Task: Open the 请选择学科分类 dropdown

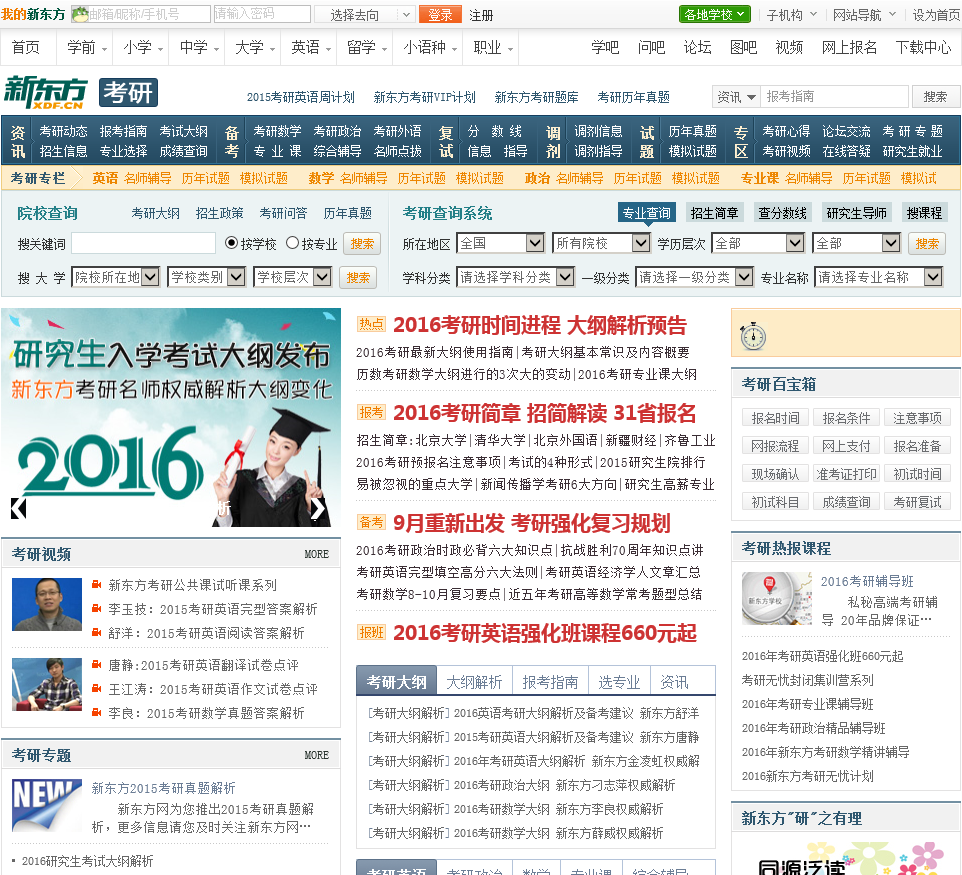Action: tap(515, 277)
